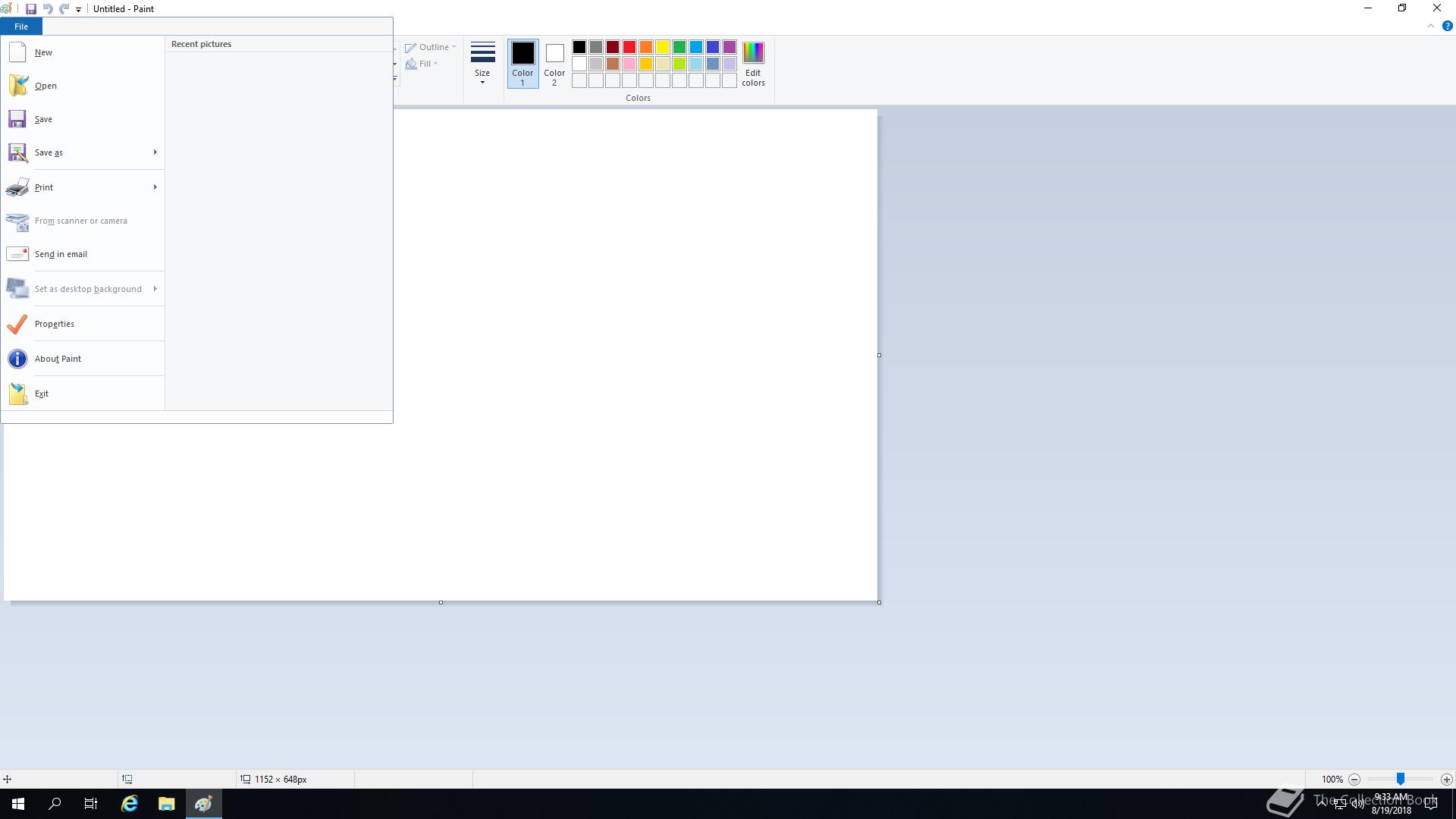Click the Send in email envelope icon

point(17,254)
